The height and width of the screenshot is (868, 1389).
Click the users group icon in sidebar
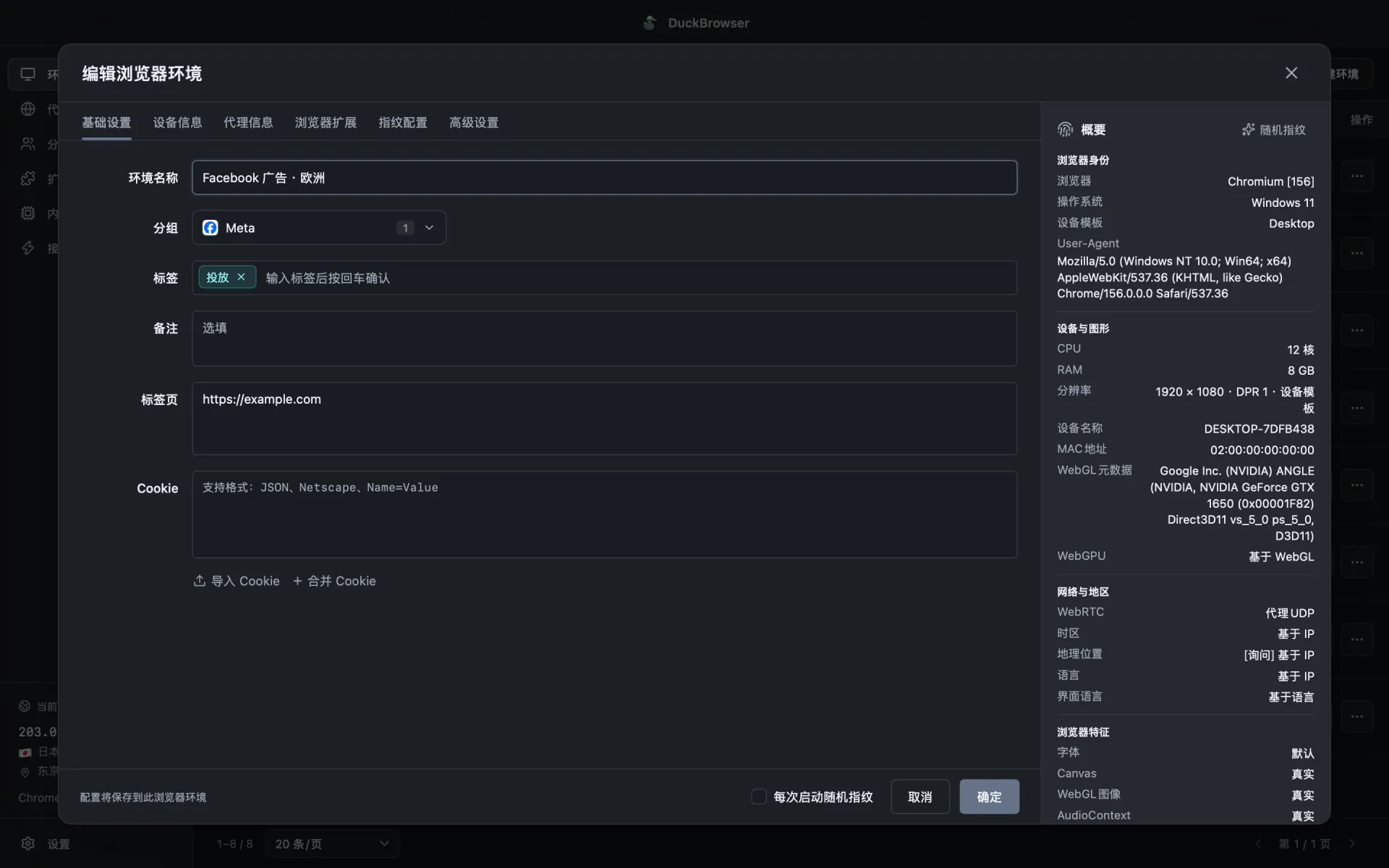(x=28, y=144)
